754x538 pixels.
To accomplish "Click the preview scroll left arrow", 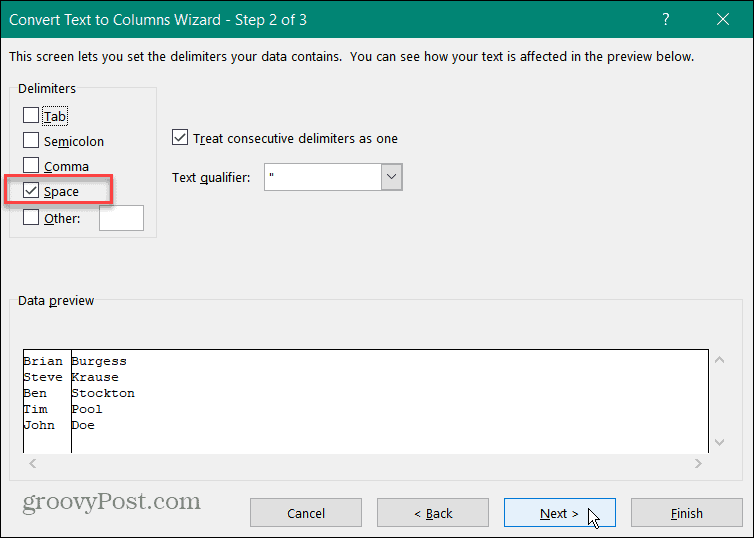I will (x=33, y=463).
